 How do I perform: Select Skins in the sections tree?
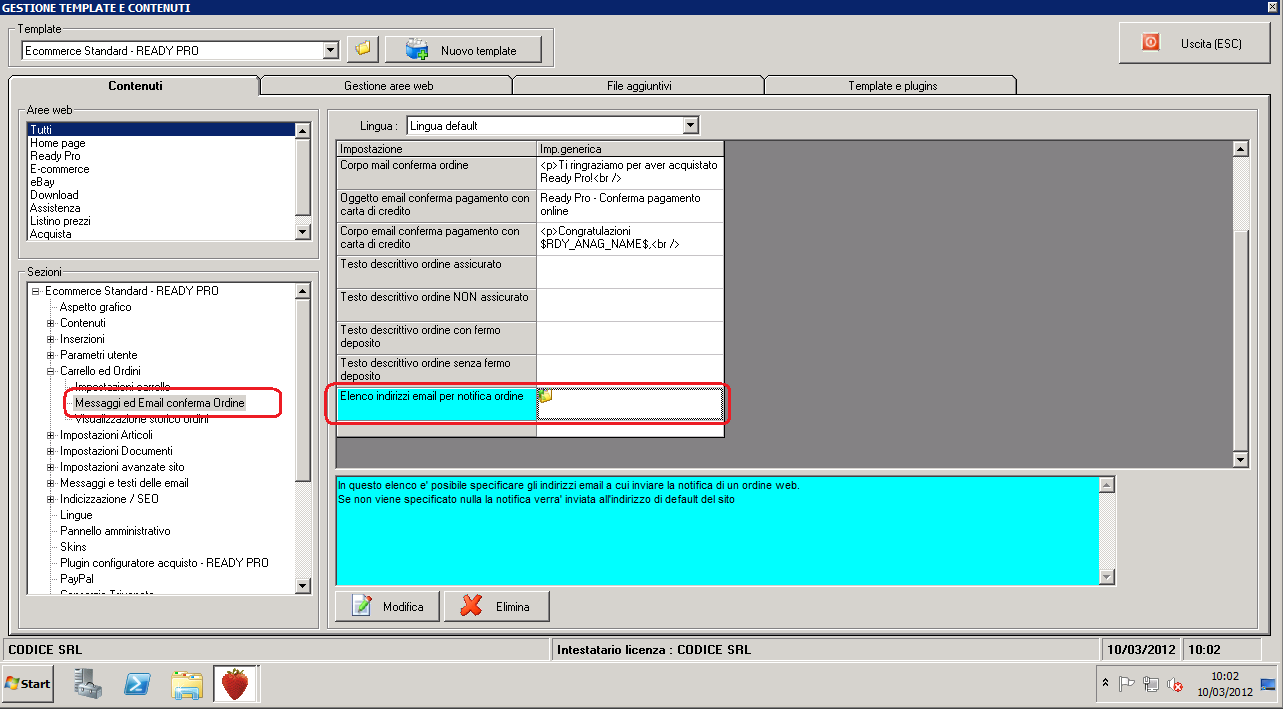pos(73,547)
